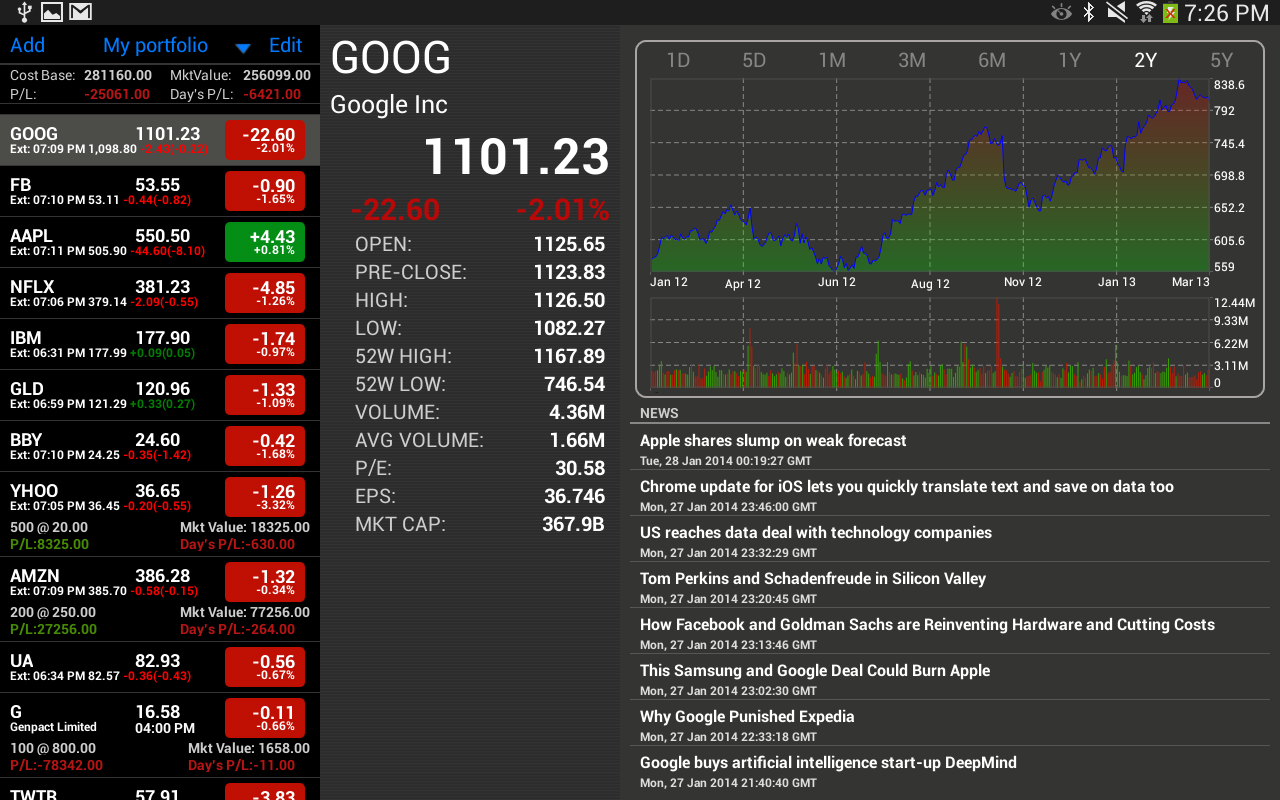Tap the battery status icon
Viewport: 1280px width, 800px height.
[x=1170, y=12]
